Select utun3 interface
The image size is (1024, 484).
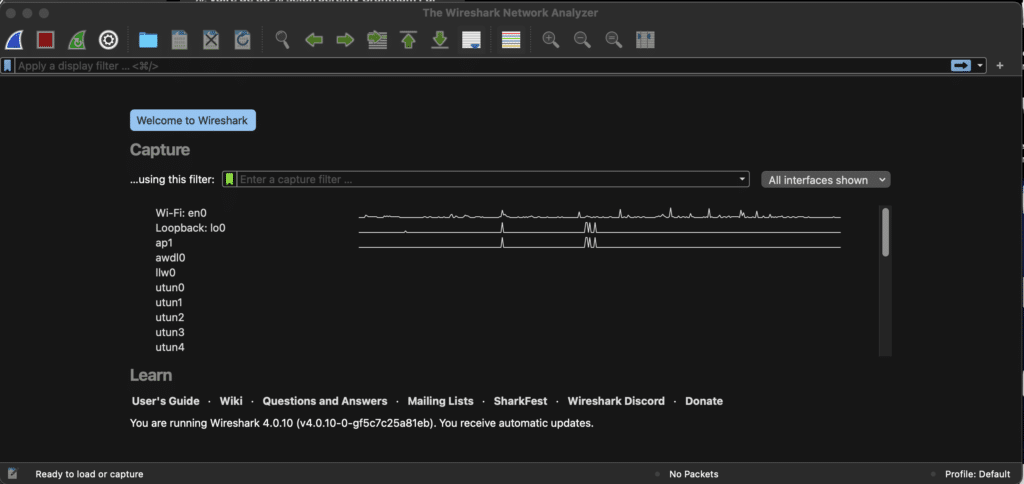[x=170, y=332]
